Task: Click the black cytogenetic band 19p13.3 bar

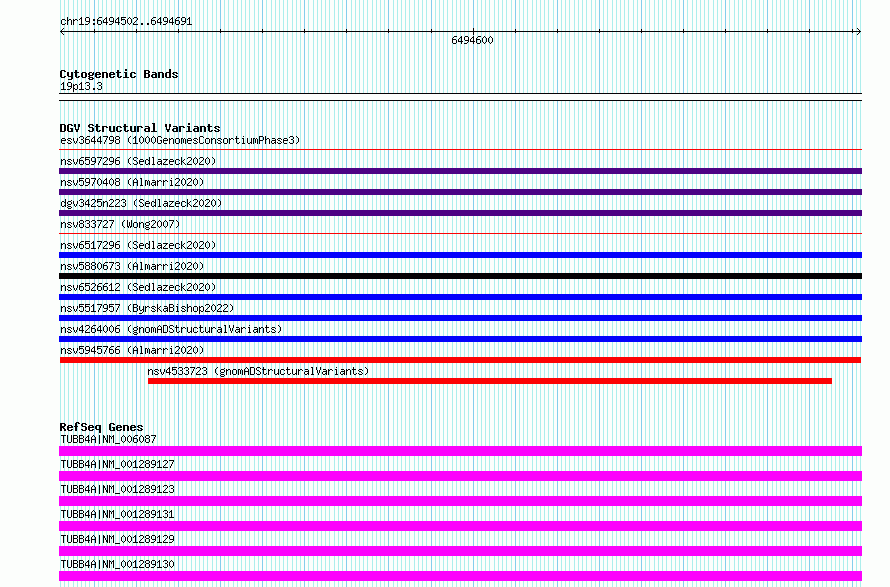Action: pos(460,97)
